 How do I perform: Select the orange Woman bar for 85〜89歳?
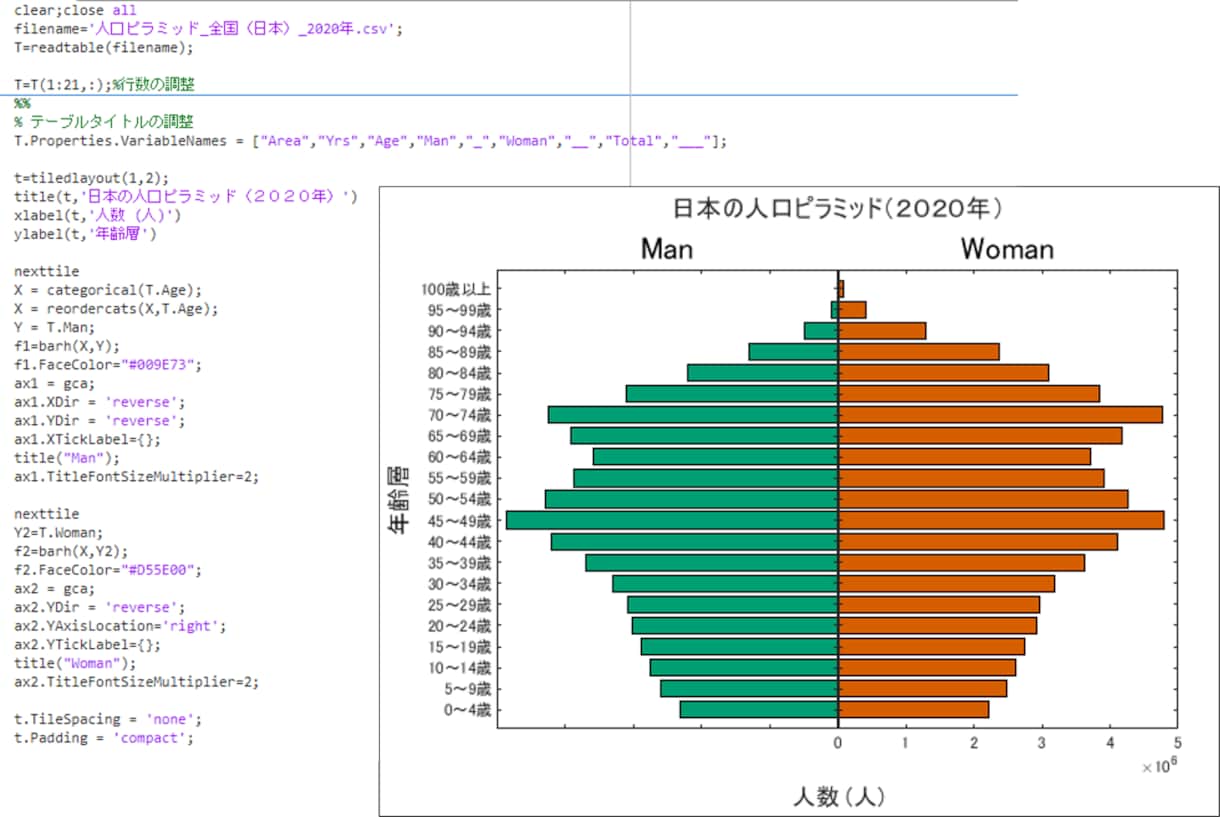pyautogui.click(x=919, y=351)
